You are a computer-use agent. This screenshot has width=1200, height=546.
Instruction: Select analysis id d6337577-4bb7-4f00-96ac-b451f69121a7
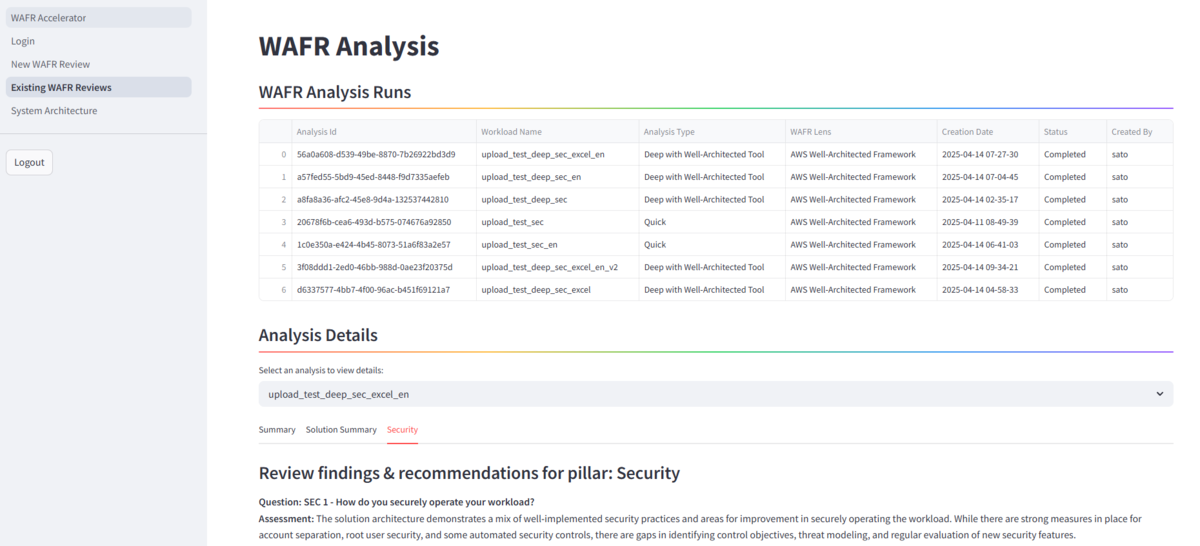pos(383,290)
